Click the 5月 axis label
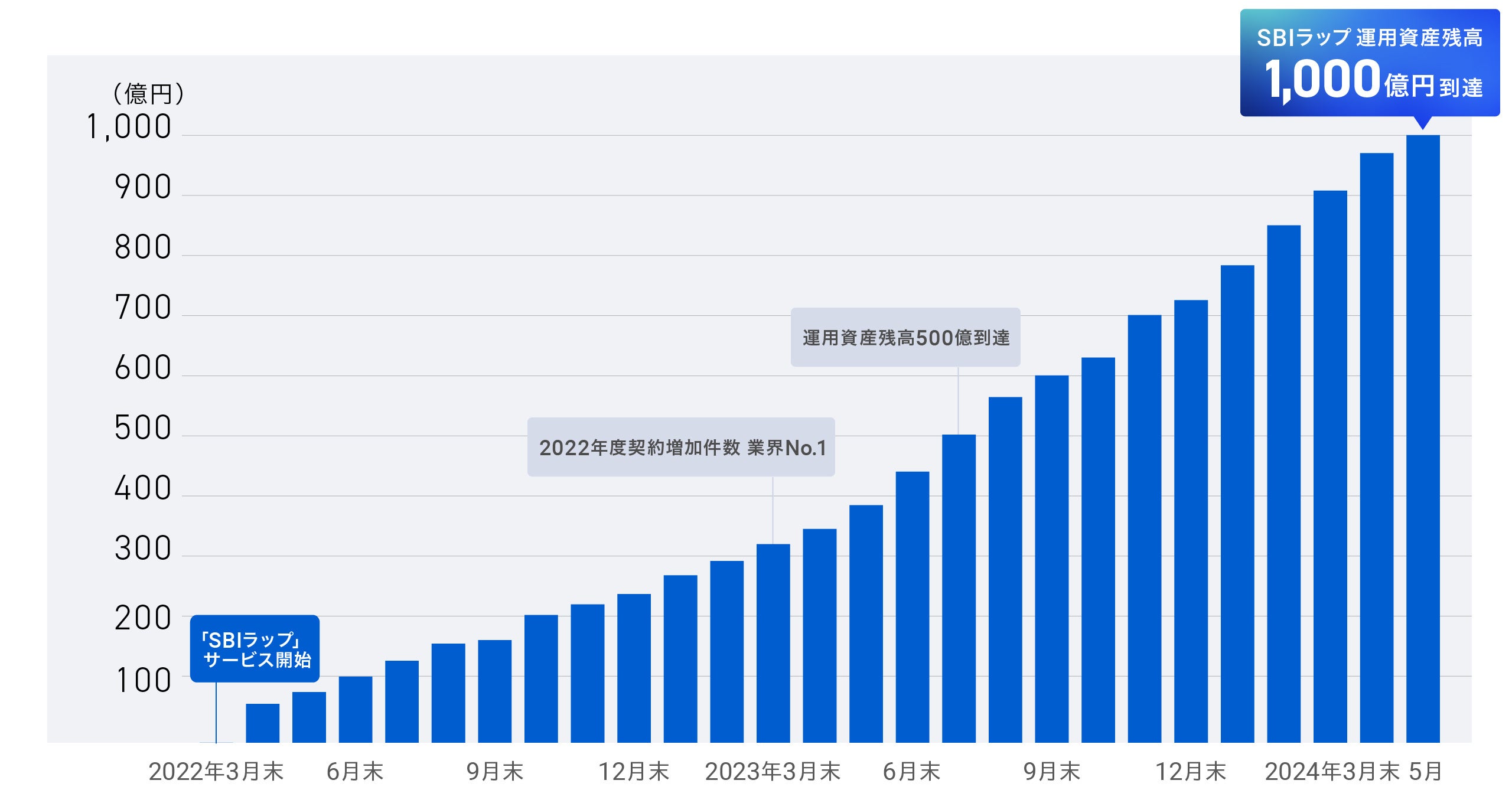Screen dimensions: 1512x803 pyautogui.click(x=1425, y=772)
